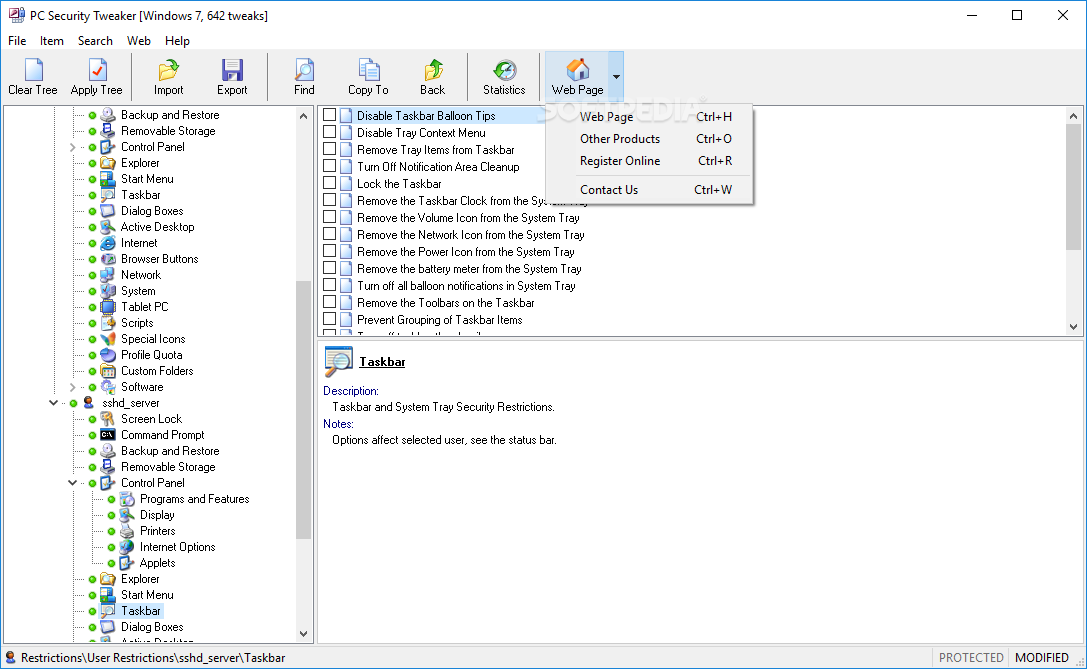Check Remove the Power Icon option
This screenshot has width=1087, height=669.
pyautogui.click(x=329, y=251)
